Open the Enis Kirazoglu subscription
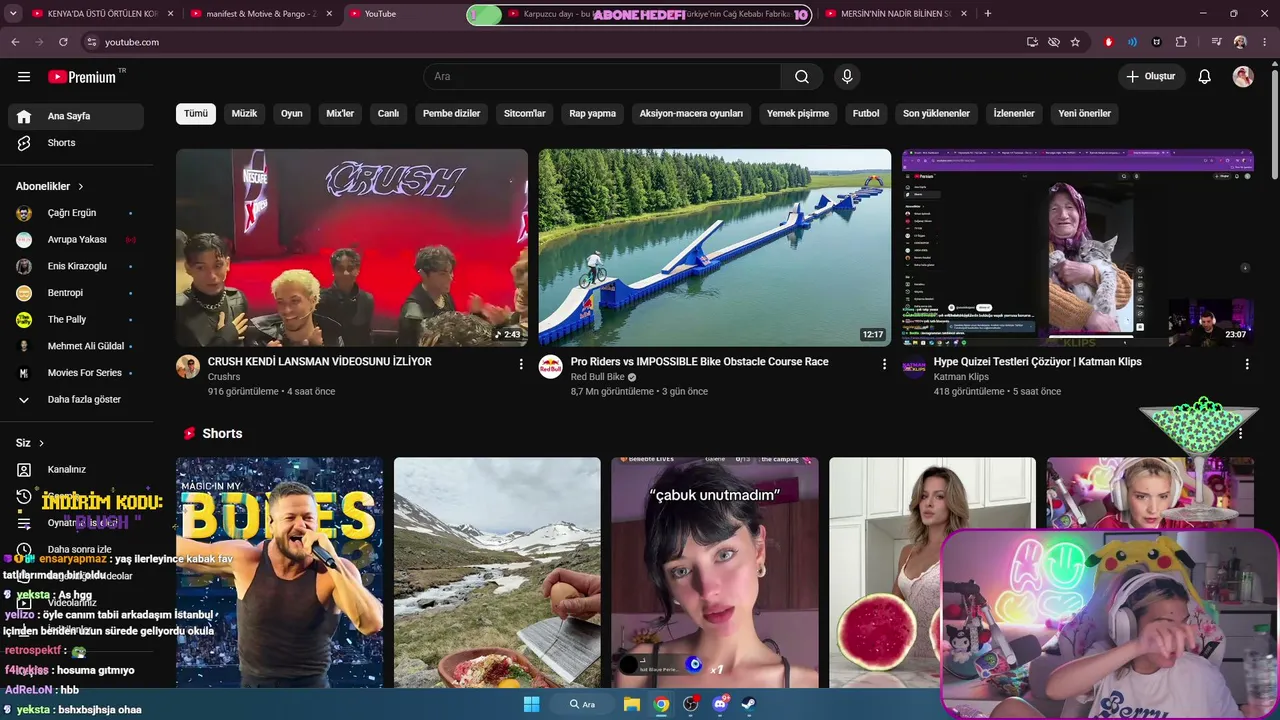This screenshot has width=1280, height=720. click(x=76, y=266)
